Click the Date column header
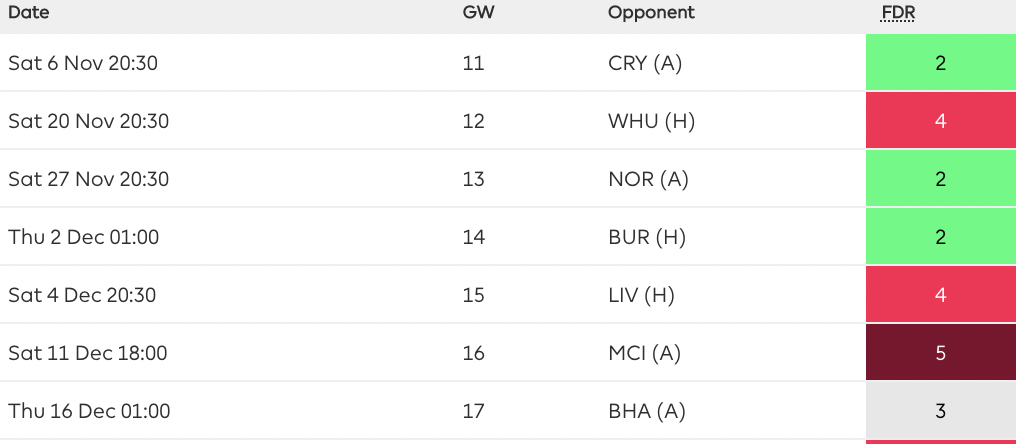The width and height of the screenshot is (1016, 444). tap(29, 13)
